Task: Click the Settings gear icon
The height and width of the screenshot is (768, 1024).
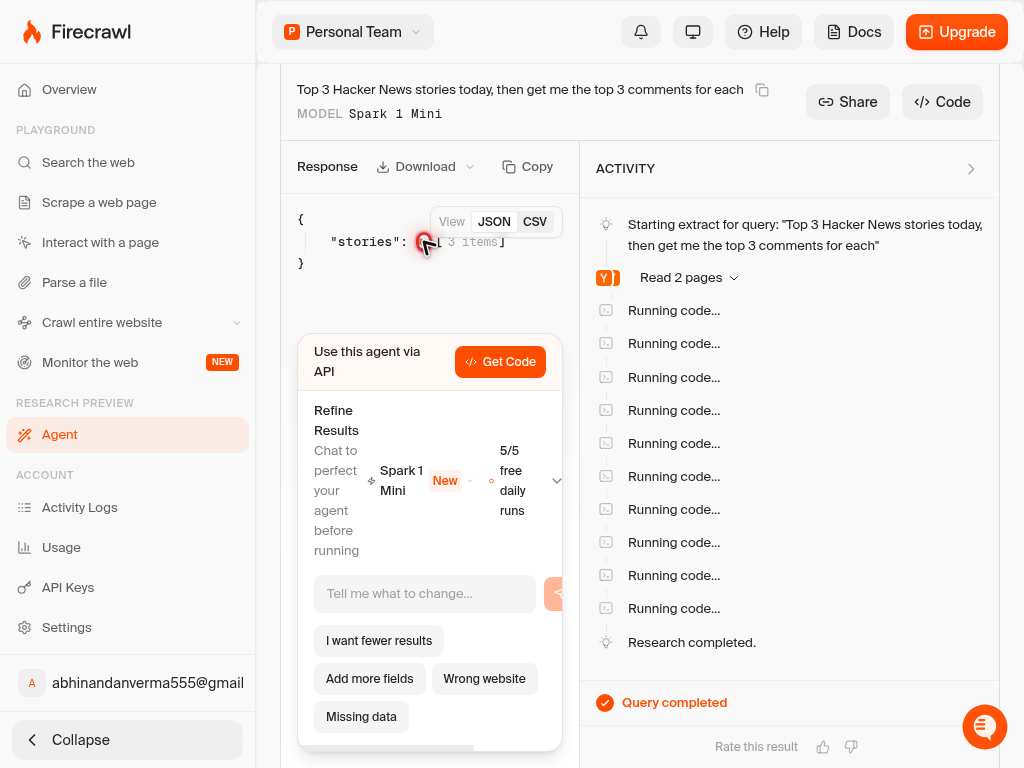Action: [x=24, y=627]
